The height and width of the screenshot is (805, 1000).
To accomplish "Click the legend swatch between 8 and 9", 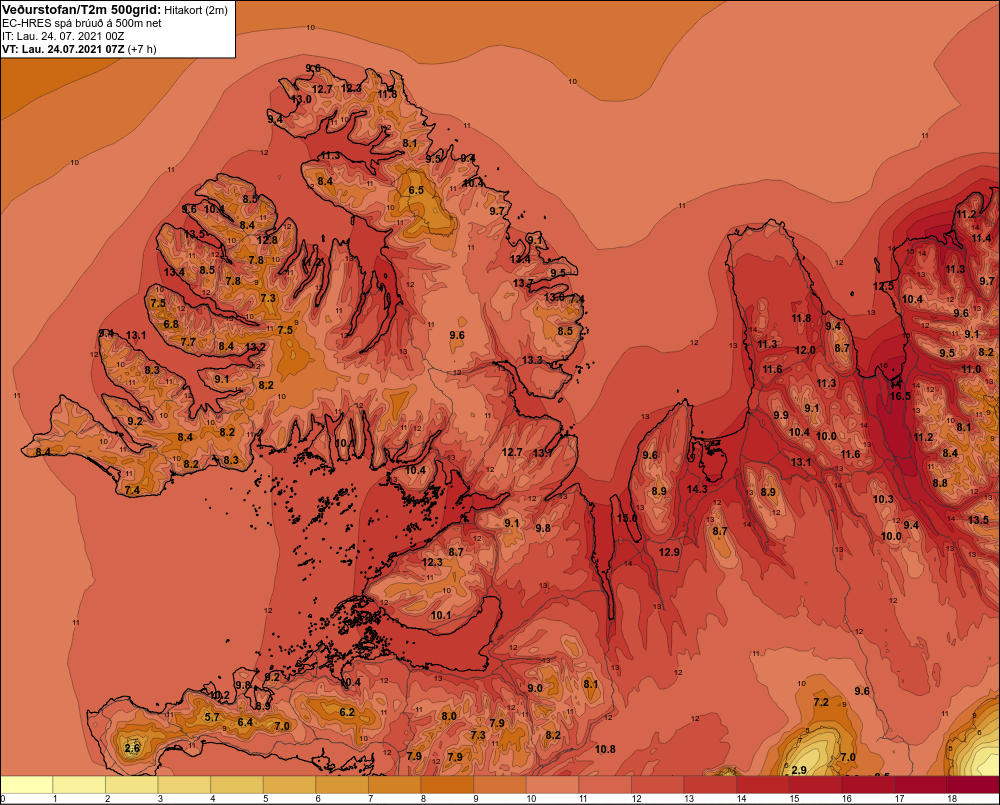I will coord(447,784).
